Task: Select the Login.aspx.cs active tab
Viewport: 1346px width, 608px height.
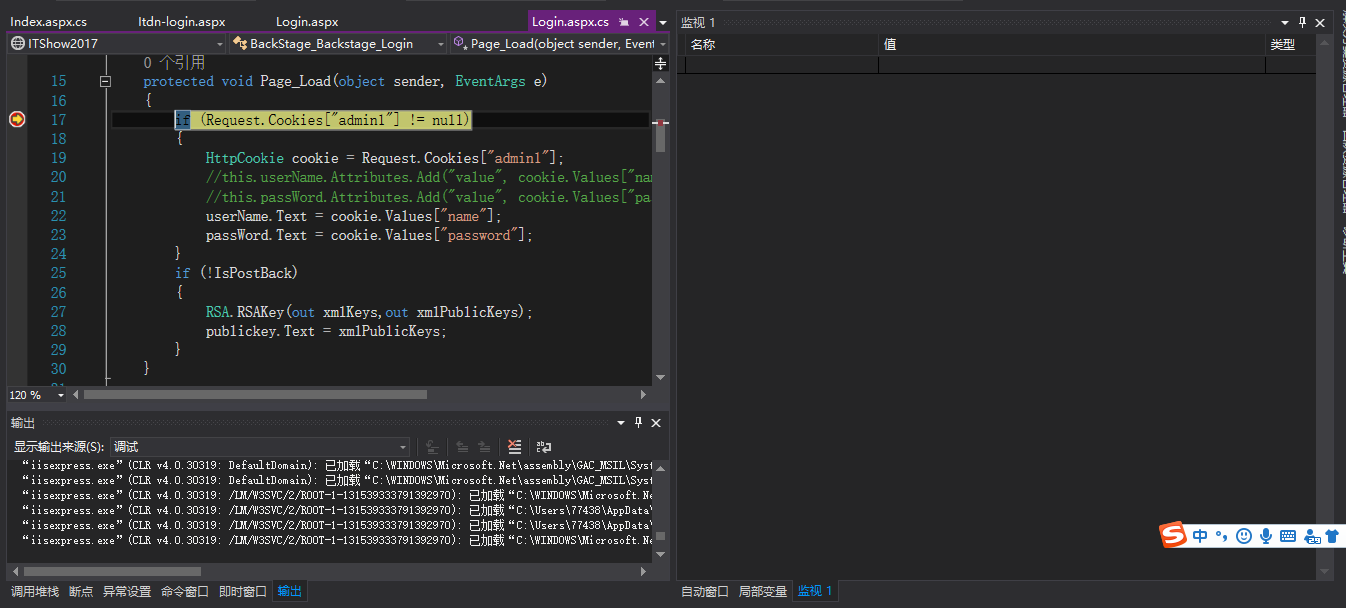Action: pyautogui.click(x=570, y=21)
